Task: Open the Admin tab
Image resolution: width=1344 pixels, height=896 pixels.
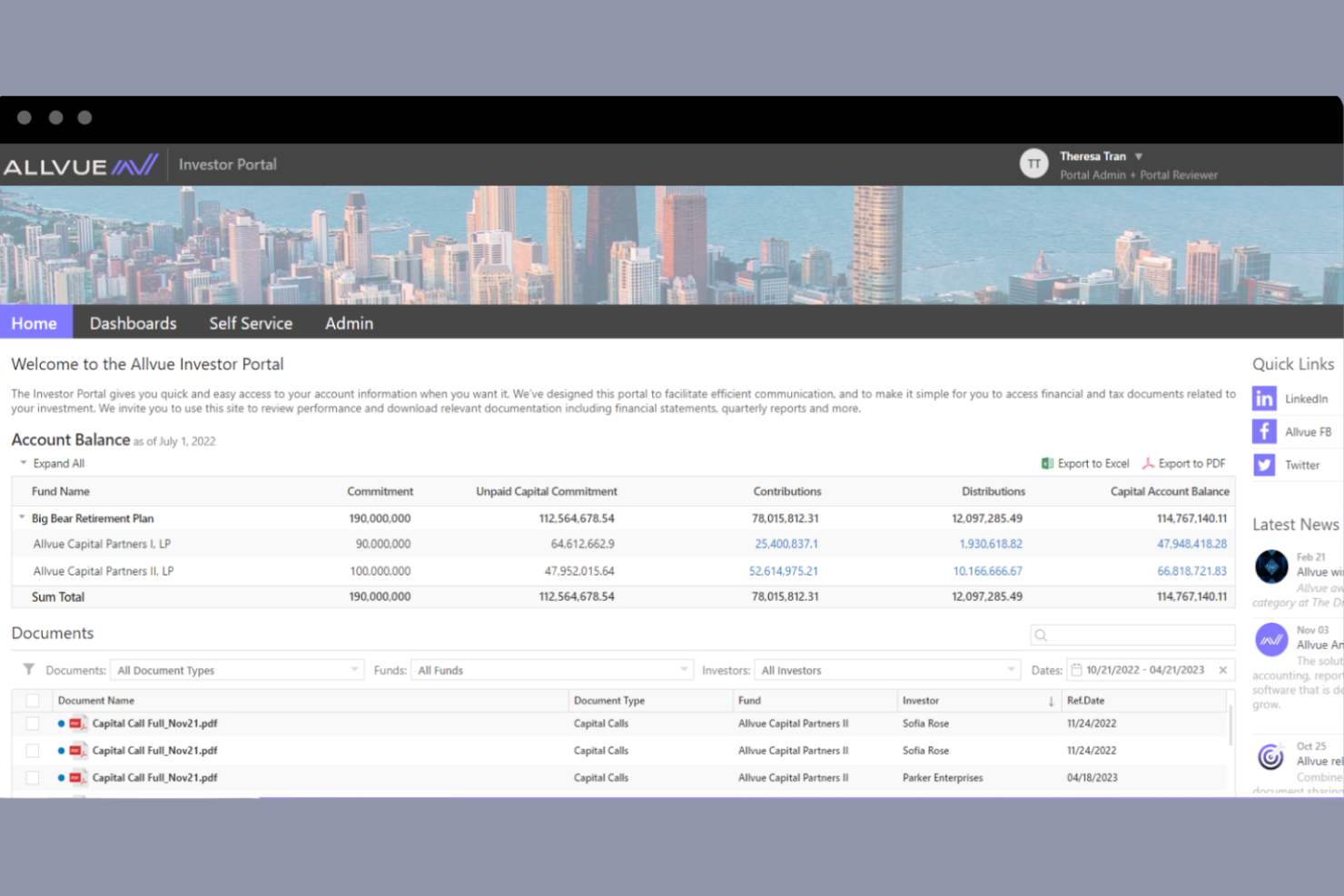Action: pos(349,323)
